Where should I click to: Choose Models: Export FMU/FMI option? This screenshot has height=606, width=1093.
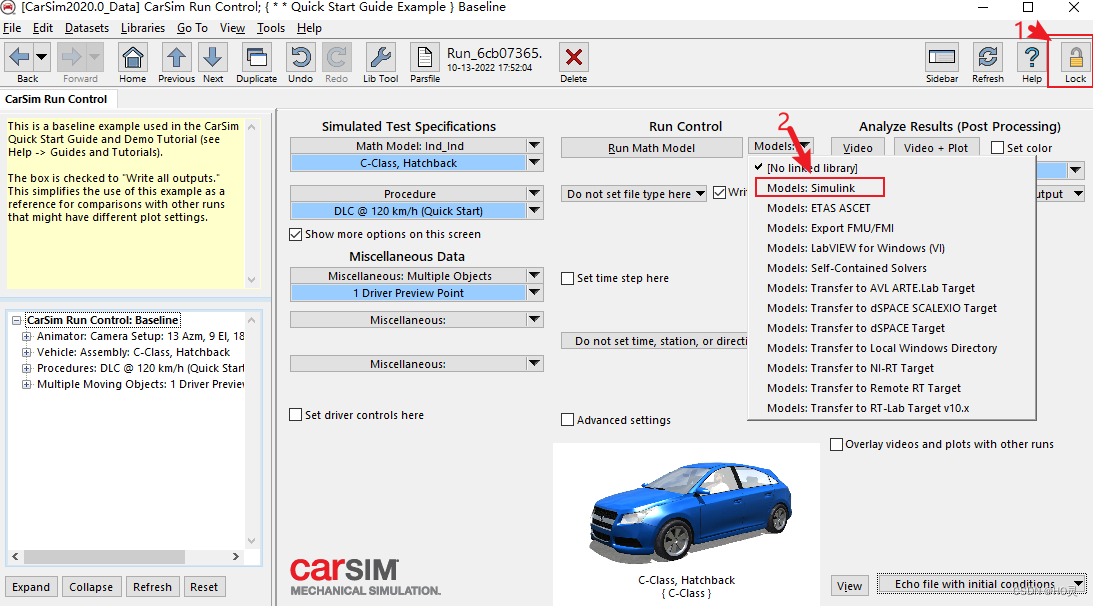pyautogui.click(x=830, y=228)
